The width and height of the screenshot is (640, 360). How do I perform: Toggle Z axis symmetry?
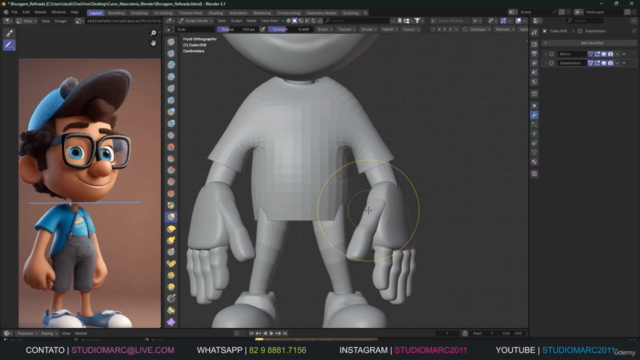click(x=450, y=29)
